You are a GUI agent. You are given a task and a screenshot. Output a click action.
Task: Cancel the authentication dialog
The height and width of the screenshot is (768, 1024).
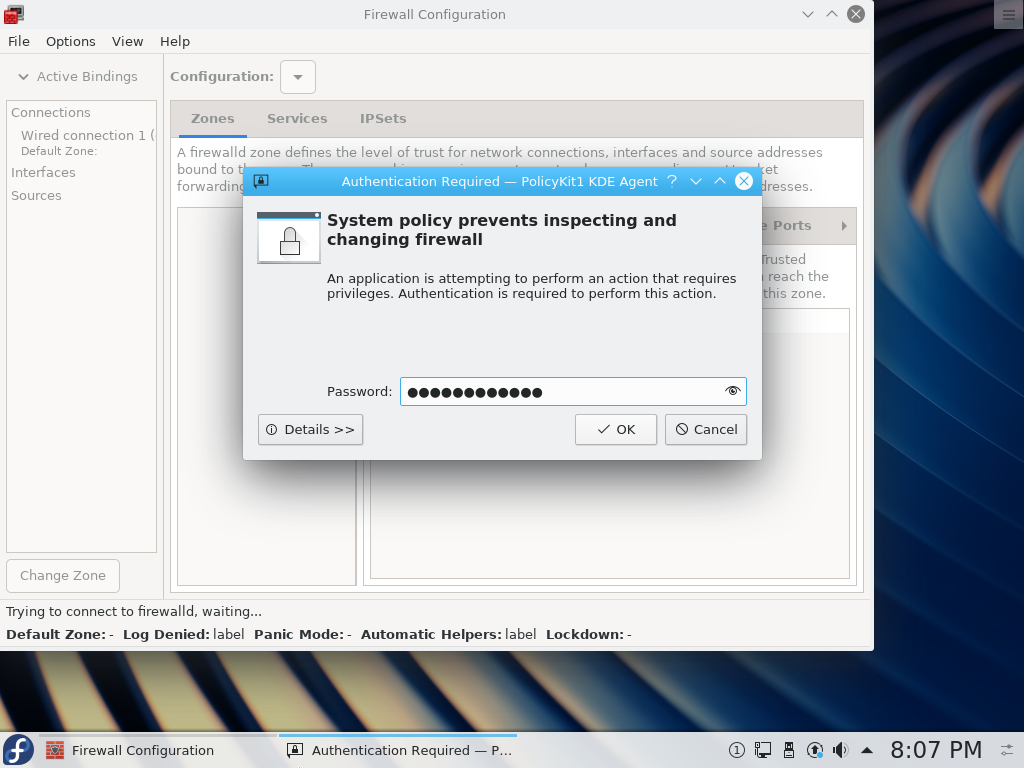click(705, 429)
